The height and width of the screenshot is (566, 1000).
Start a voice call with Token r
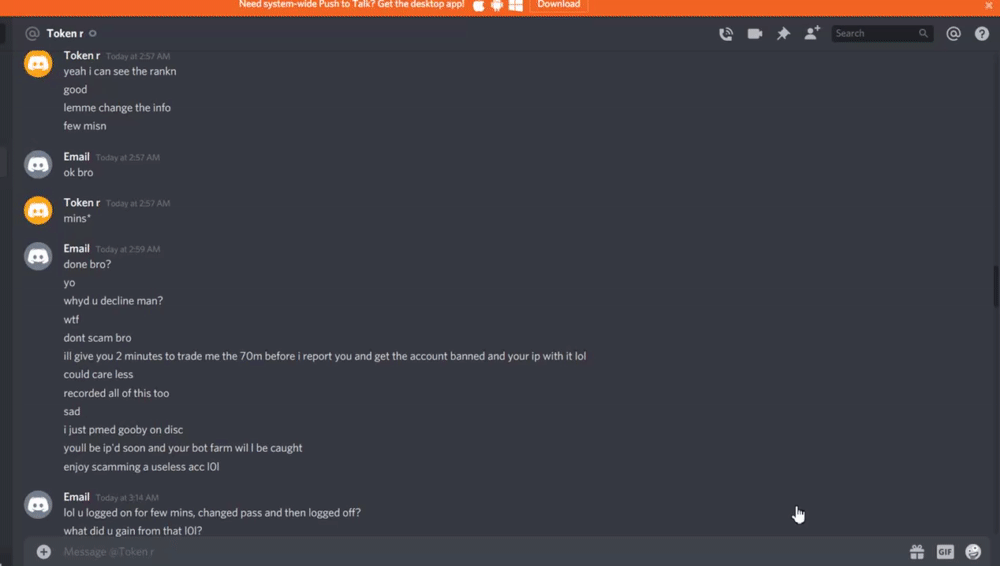[726, 34]
